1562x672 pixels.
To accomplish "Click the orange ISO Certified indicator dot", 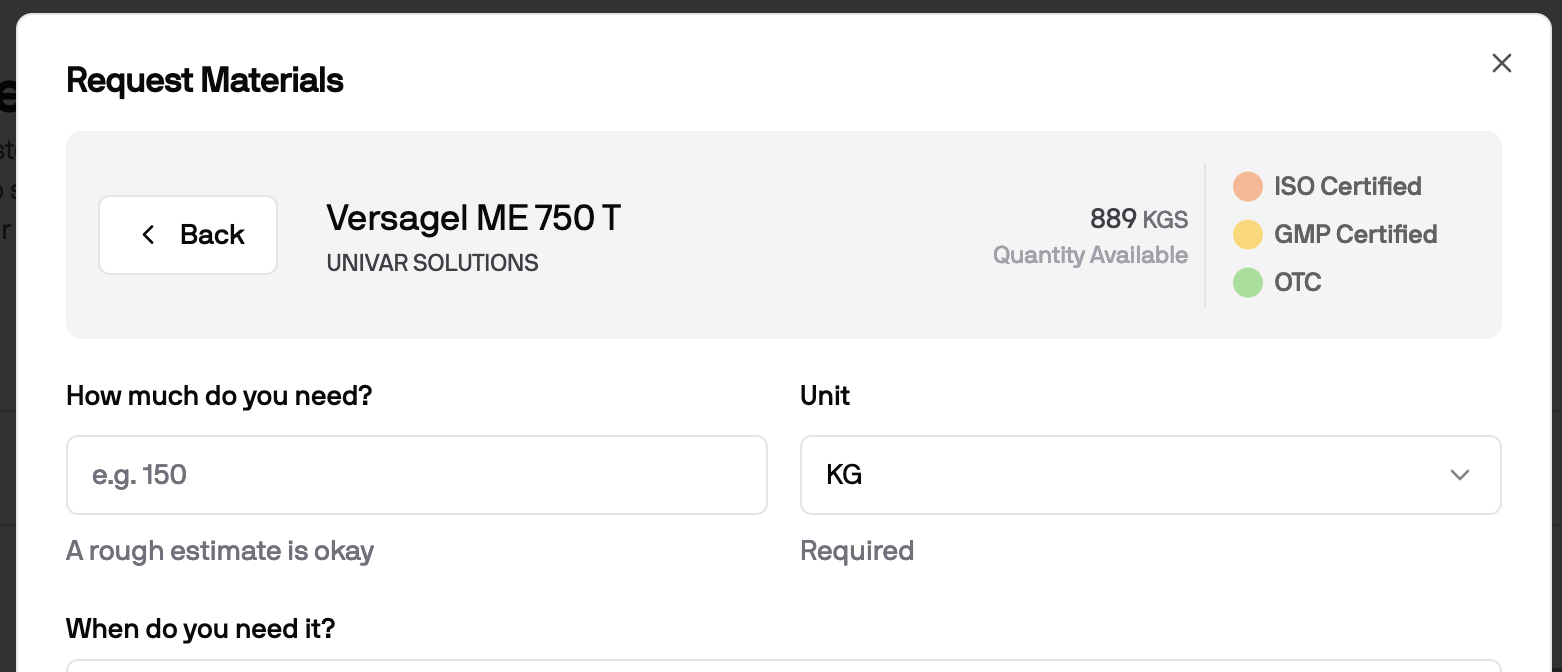I will point(1248,186).
